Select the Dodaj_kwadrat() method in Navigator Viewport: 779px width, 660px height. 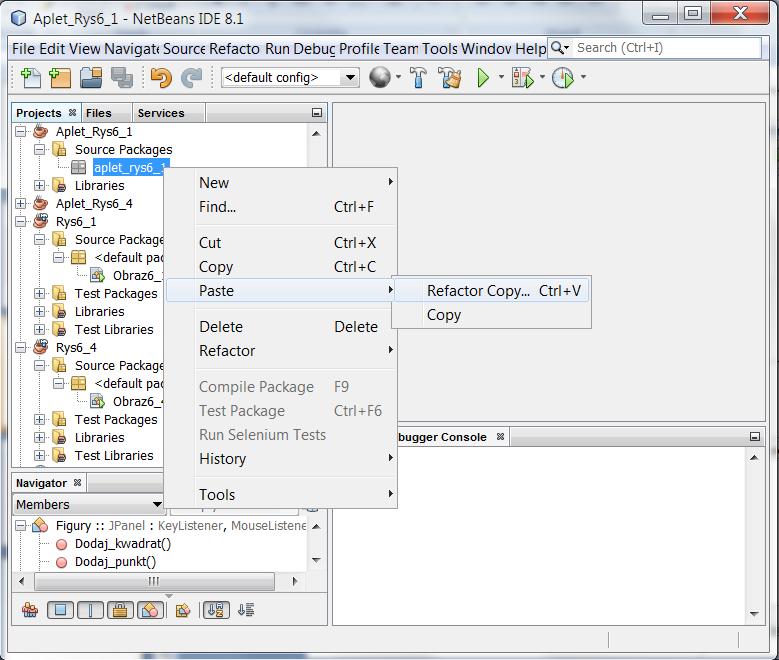(x=123, y=544)
